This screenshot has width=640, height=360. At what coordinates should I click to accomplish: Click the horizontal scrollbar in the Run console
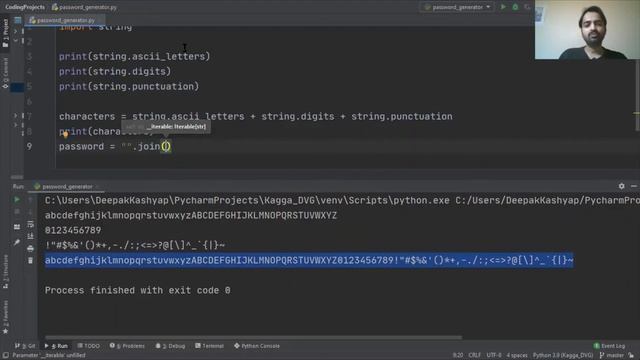[x=253, y=338]
